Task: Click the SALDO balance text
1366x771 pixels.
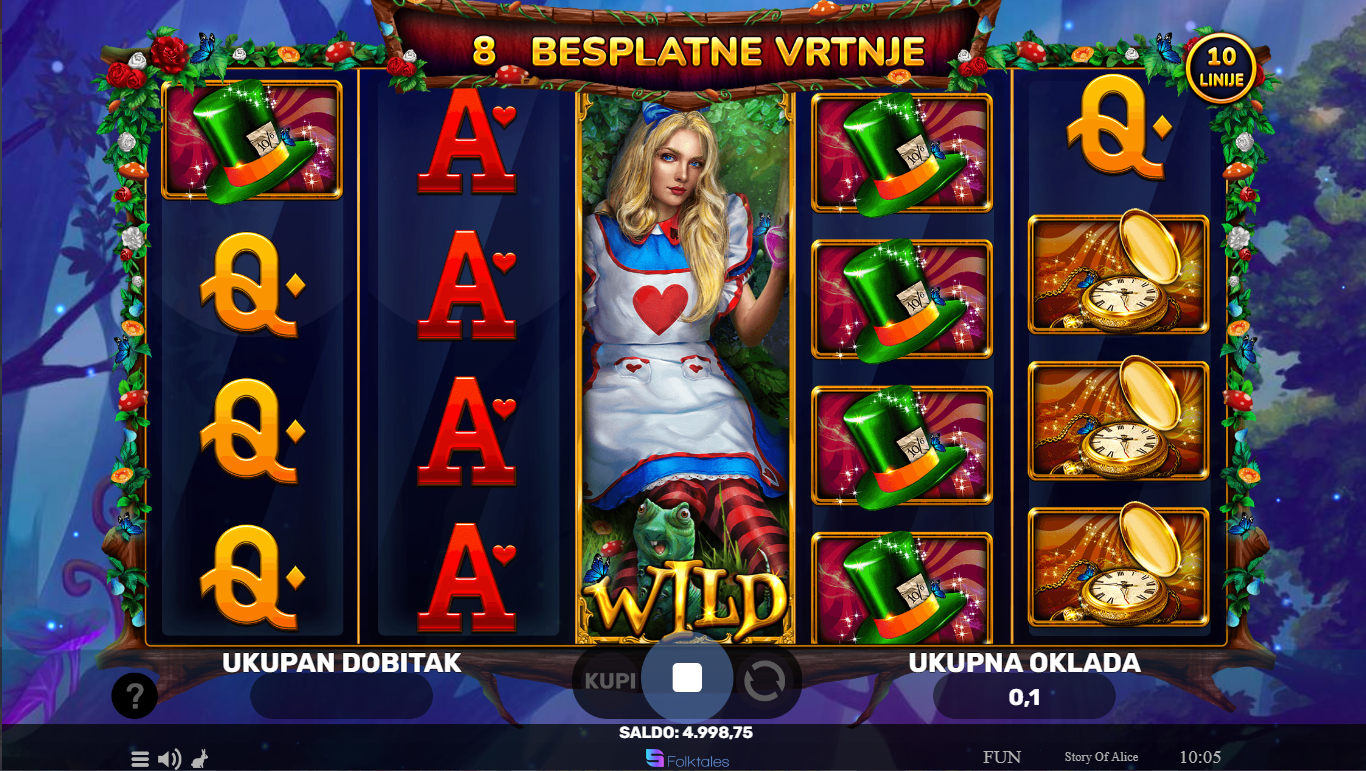Action: click(686, 733)
